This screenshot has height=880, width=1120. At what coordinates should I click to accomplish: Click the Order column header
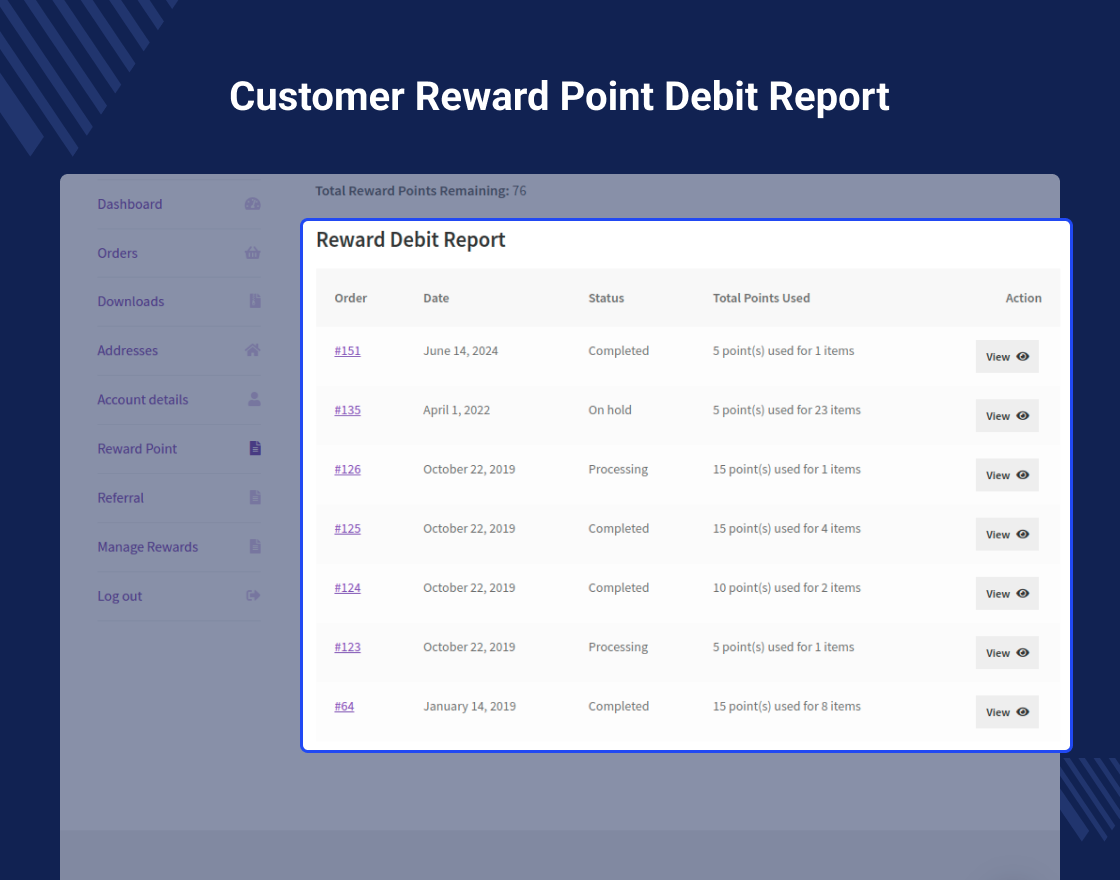tap(351, 298)
